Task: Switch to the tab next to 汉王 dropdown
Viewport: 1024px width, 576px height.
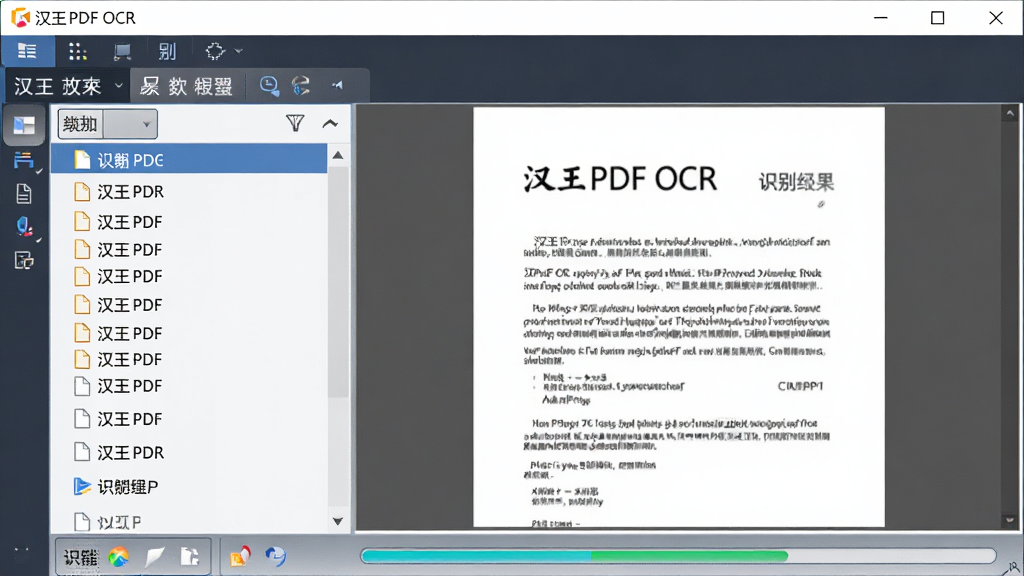Action: (187, 86)
